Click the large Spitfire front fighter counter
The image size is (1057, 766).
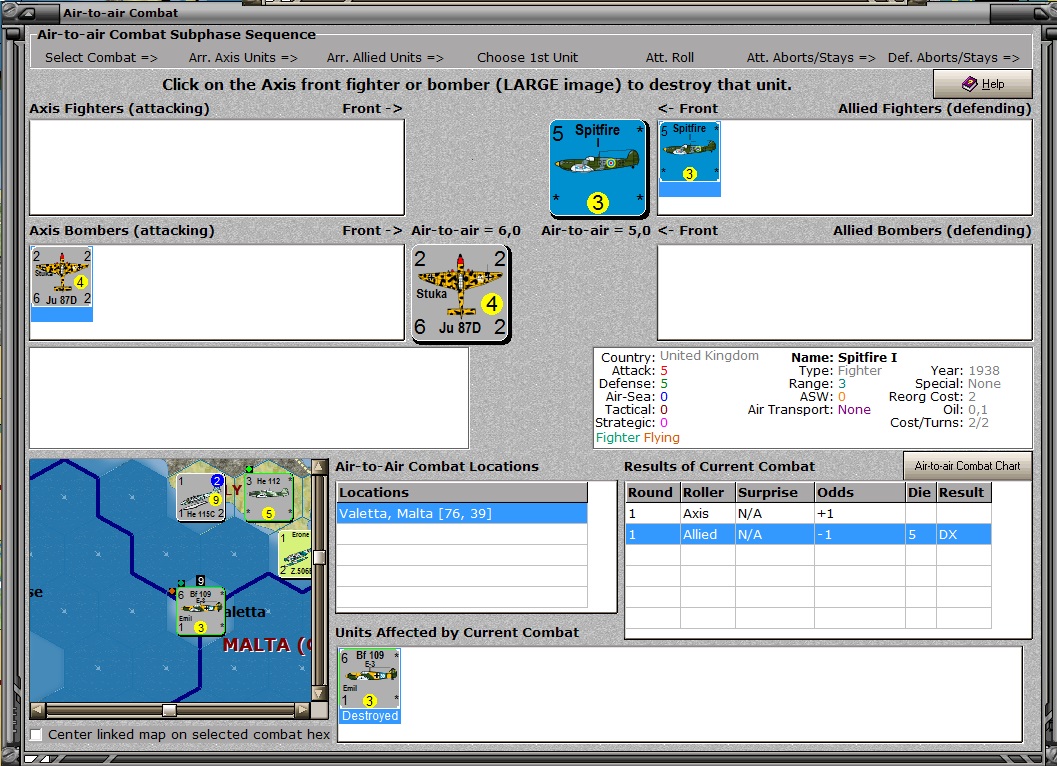[x=599, y=169]
